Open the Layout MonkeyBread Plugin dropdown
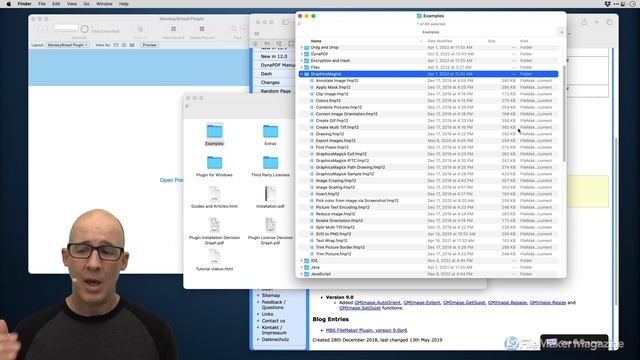Image resolution: width=640 pixels, height=360 pixels. point(67,45)
